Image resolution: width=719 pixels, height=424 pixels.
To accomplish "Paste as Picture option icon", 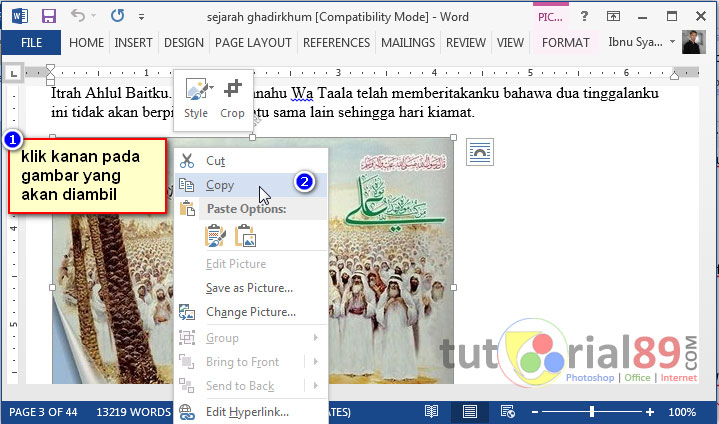I will coord(245,236).
